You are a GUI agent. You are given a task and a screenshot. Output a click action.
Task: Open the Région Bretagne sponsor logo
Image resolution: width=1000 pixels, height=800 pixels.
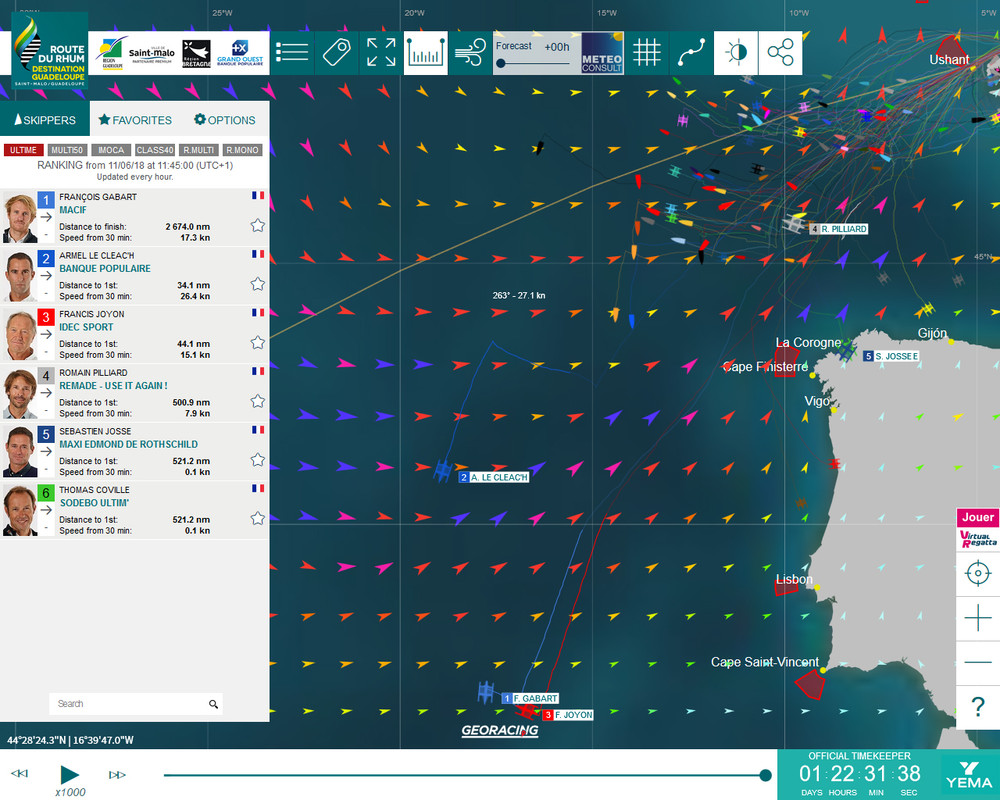coord(196,54)
